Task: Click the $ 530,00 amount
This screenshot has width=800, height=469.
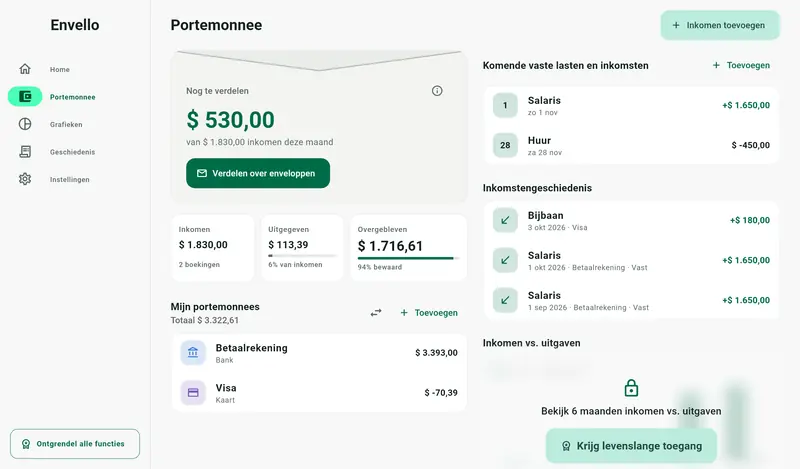Action: pos(231,120)
